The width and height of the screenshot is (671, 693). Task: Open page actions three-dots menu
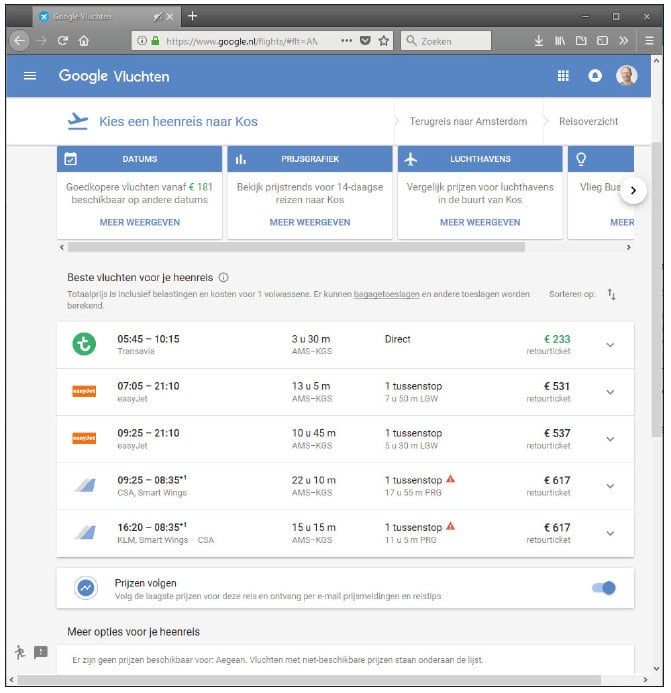click(347, 41)
